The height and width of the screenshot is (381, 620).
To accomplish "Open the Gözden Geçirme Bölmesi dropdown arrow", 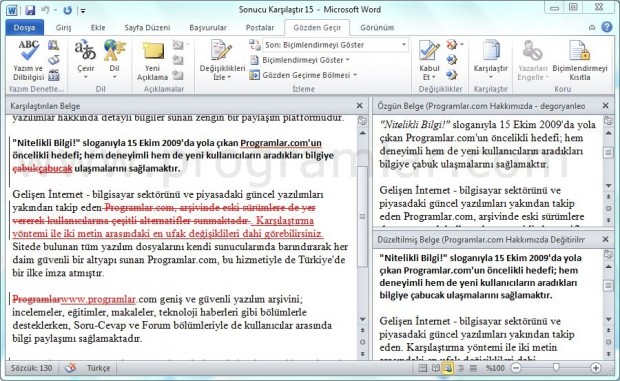I will click(355, 75).
